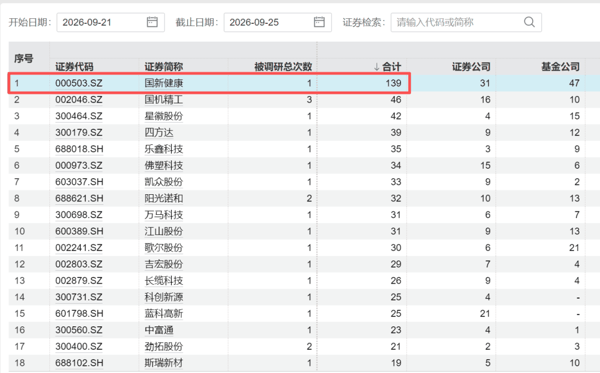Screen dimensions: 600x373
Task: Open stock code 600389.SH
Action: tap(79, 231)
